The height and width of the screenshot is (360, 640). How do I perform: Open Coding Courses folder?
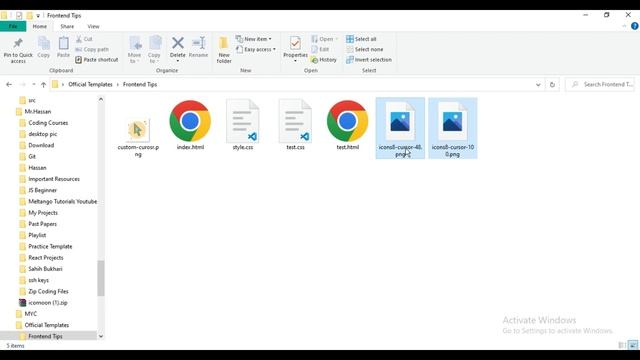44,123
